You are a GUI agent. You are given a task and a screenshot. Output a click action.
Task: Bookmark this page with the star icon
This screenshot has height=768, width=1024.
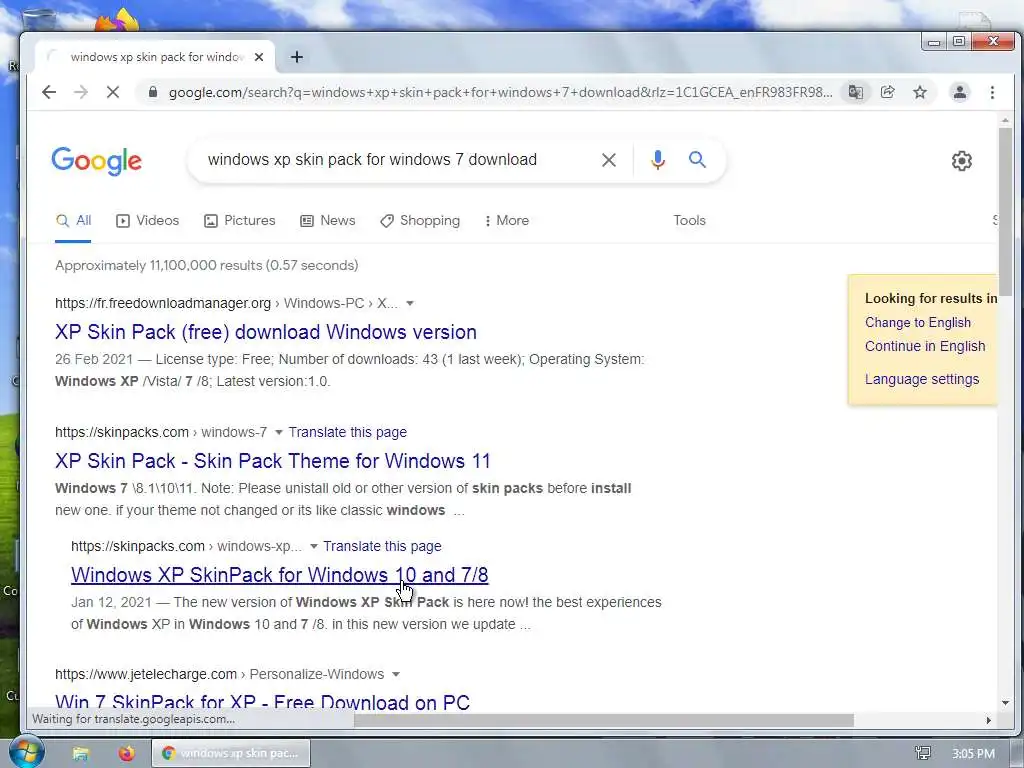pyautogui.click(x=920, y=92)
